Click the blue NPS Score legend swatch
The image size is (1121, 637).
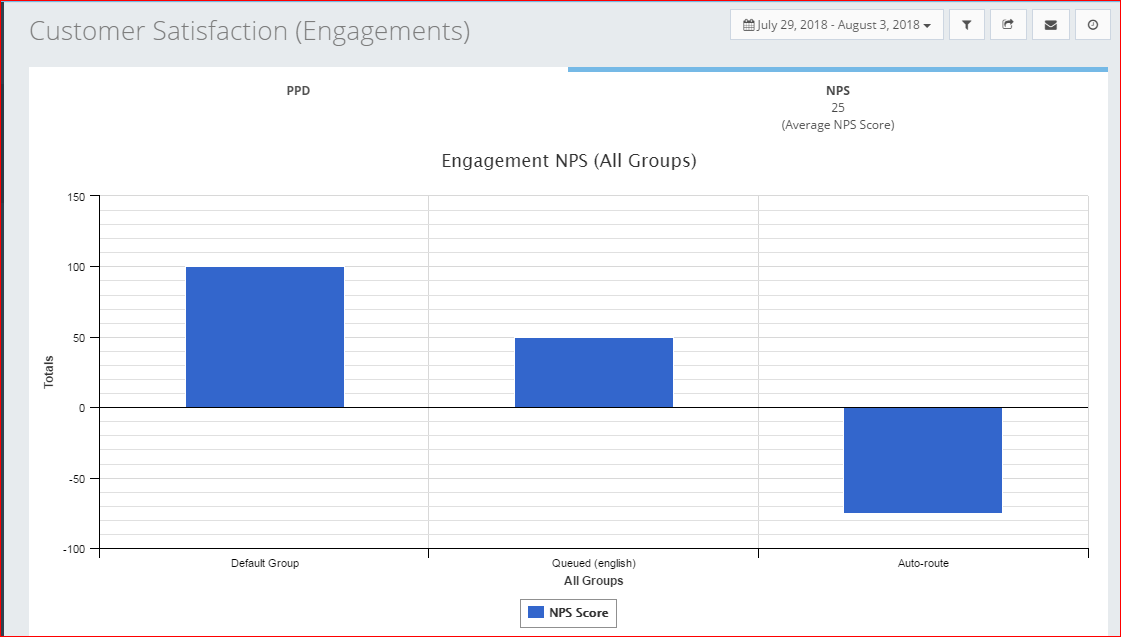click(535, 613)
